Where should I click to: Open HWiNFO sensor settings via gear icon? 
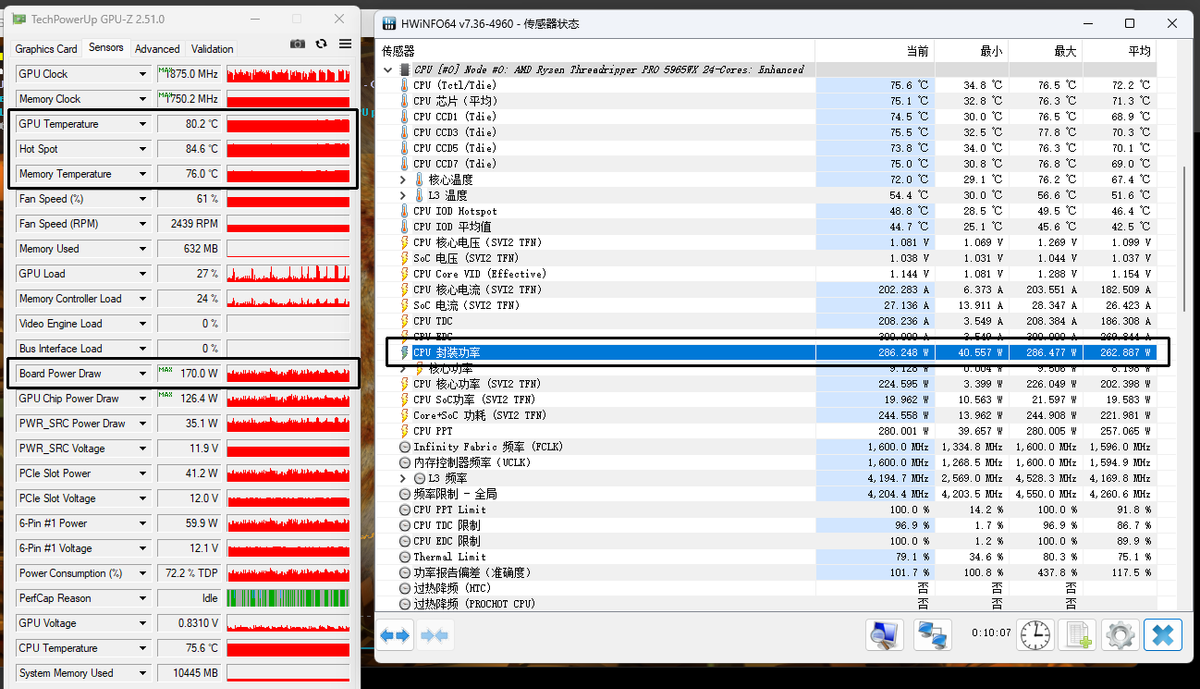tap(1120, 634)
